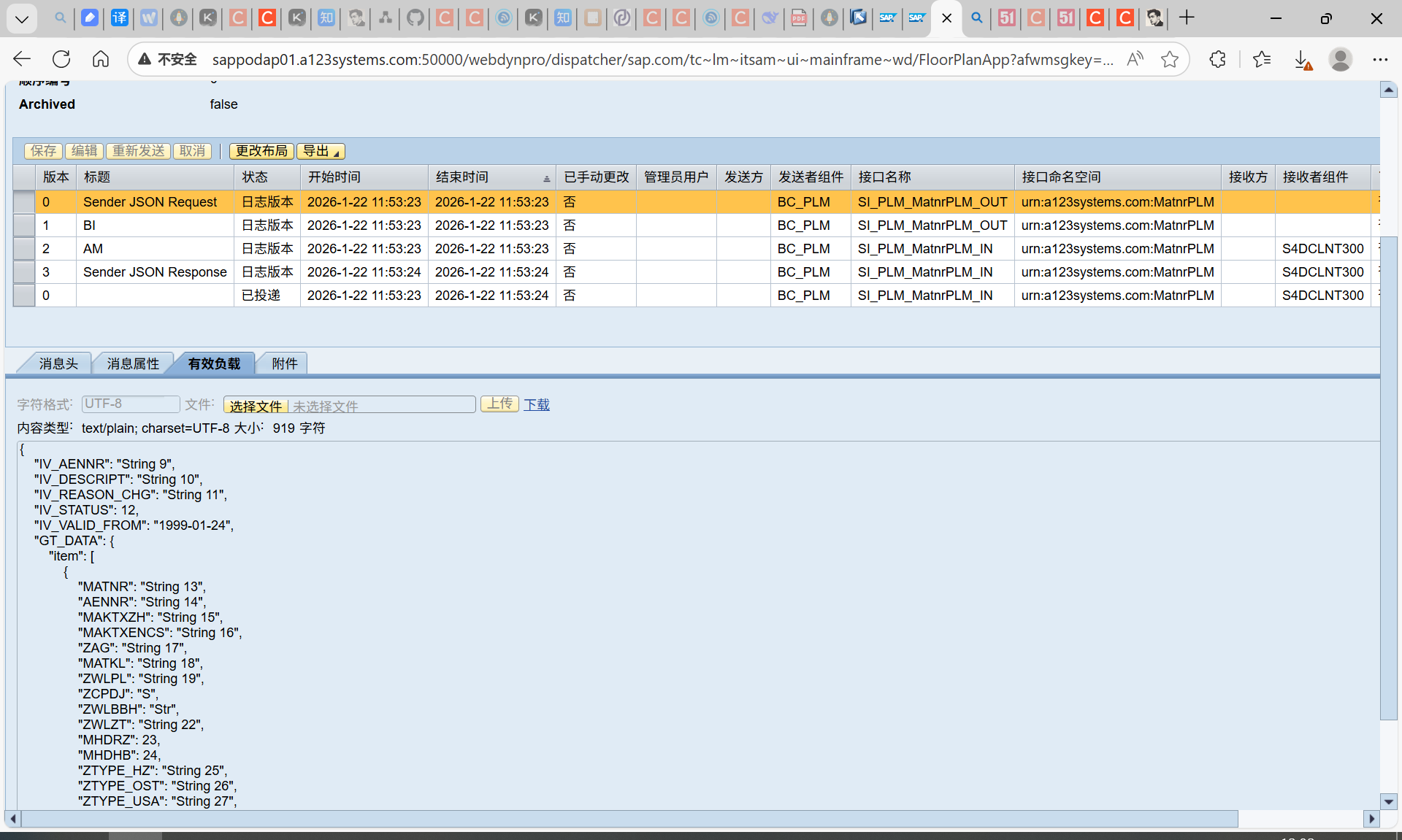Open browser extensions puzzle icon
This screenshot has width=1402, height=840.
click(x=1217, y=59)
